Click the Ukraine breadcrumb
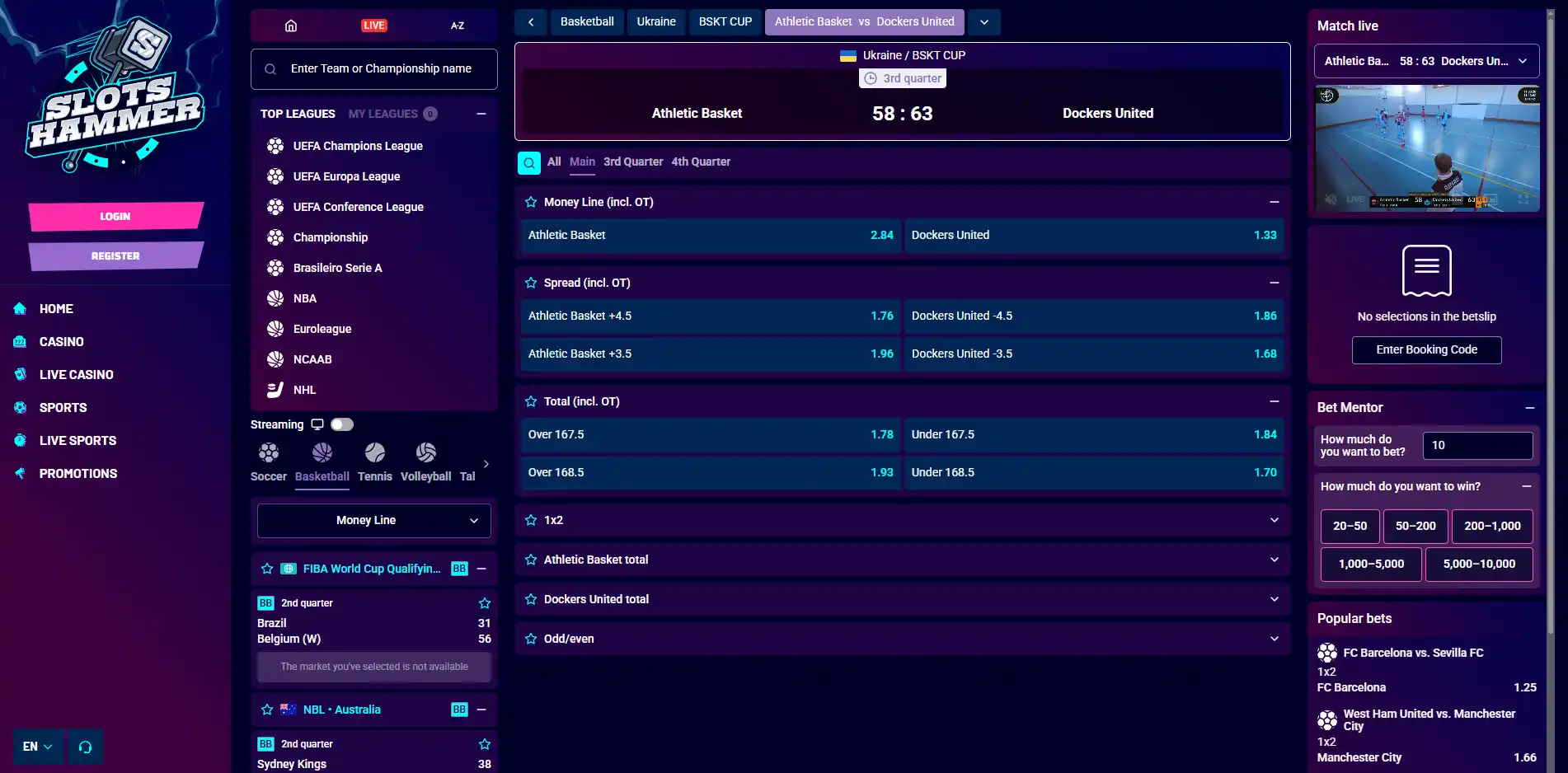 pos(656,22)
